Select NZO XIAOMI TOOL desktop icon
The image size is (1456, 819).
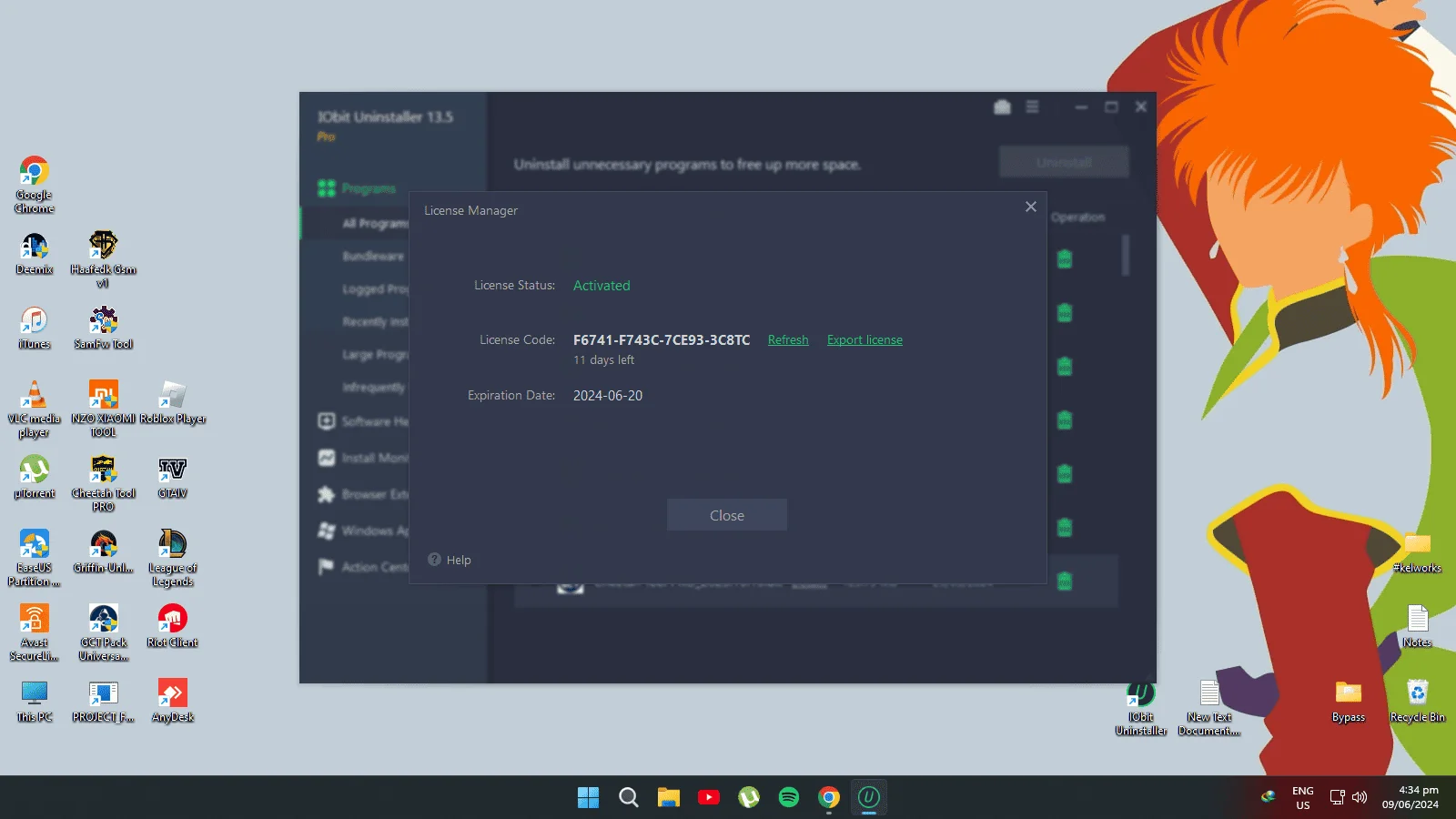tap(103, 409)
